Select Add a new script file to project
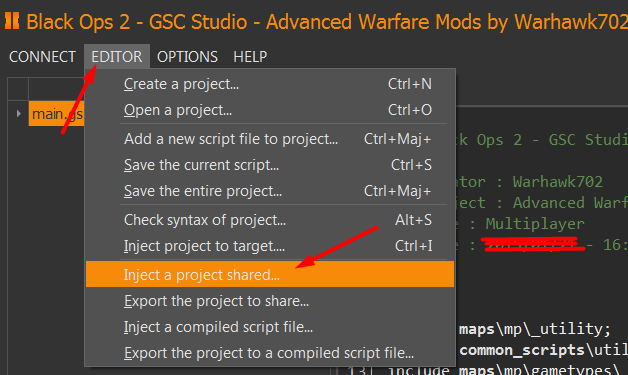 point(270,139)
